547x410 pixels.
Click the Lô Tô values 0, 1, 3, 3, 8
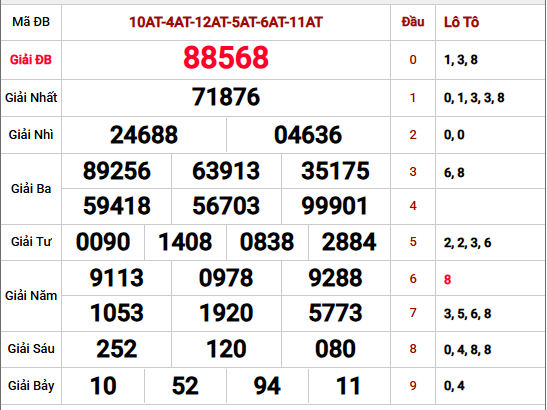point(474,98)
